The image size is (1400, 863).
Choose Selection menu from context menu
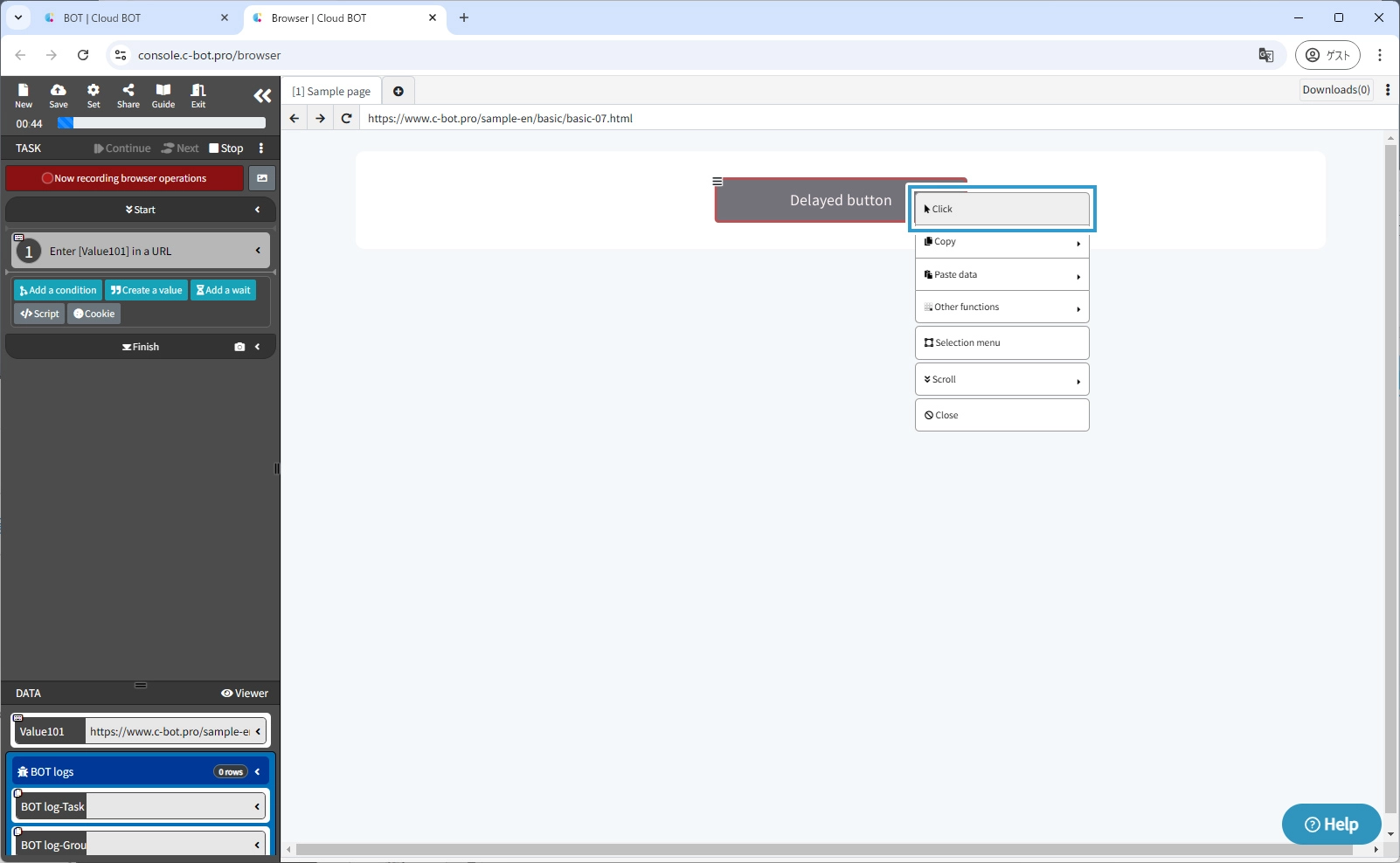click(1001, 343)
